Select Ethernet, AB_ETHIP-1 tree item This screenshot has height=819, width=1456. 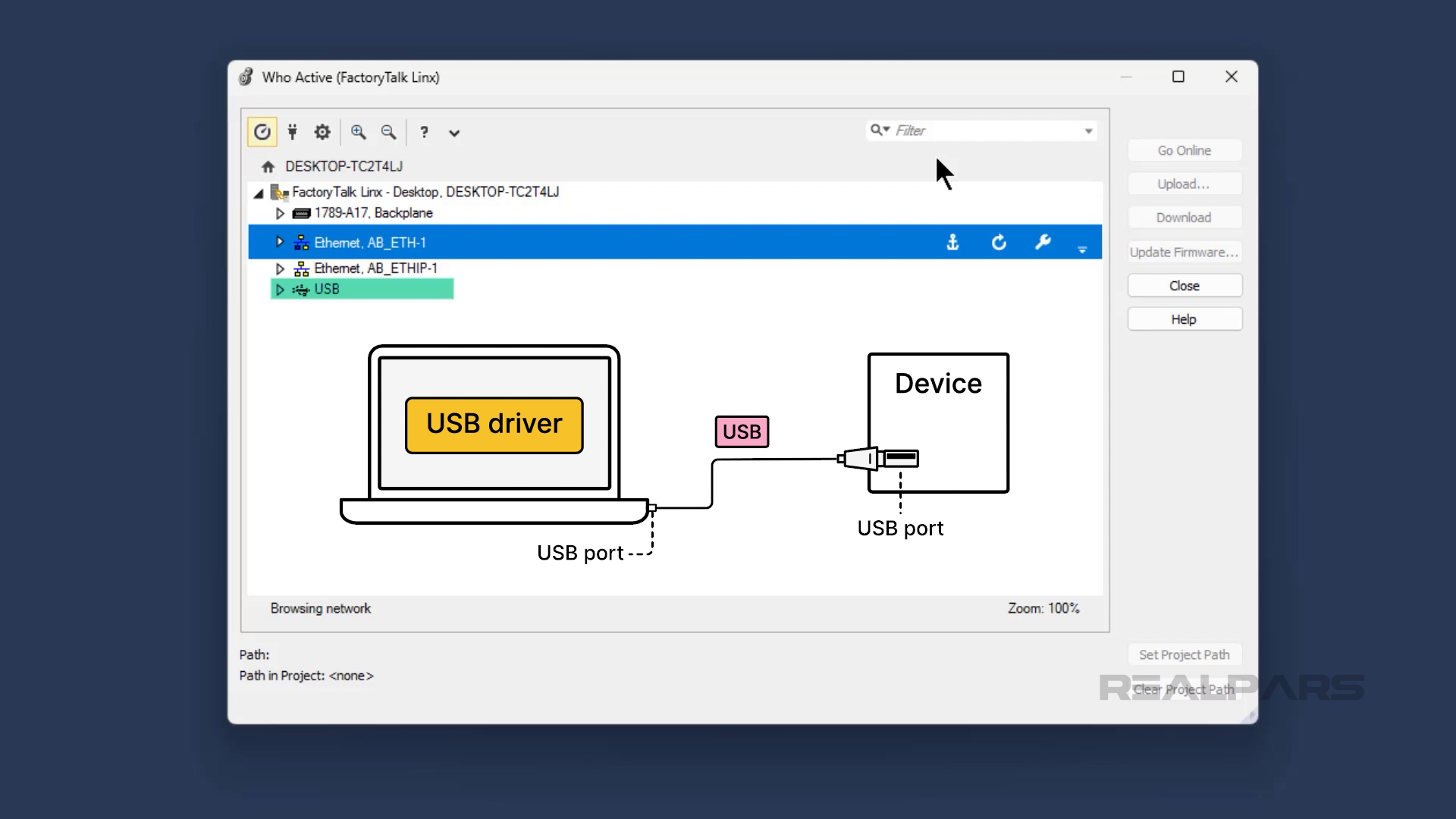click(375, 268)
